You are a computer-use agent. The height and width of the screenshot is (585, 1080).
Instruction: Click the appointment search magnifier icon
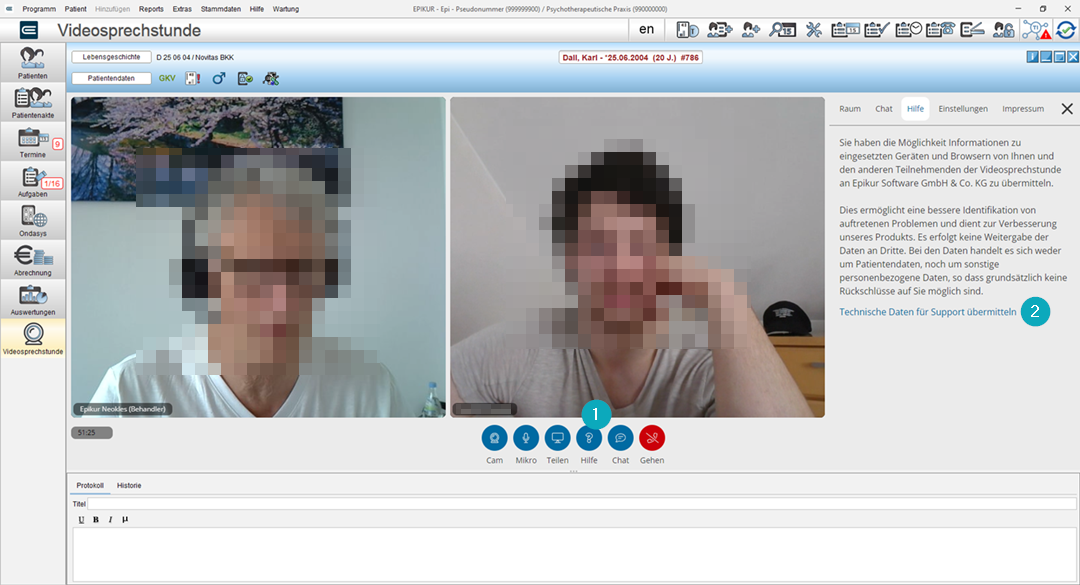coord(782,30)
